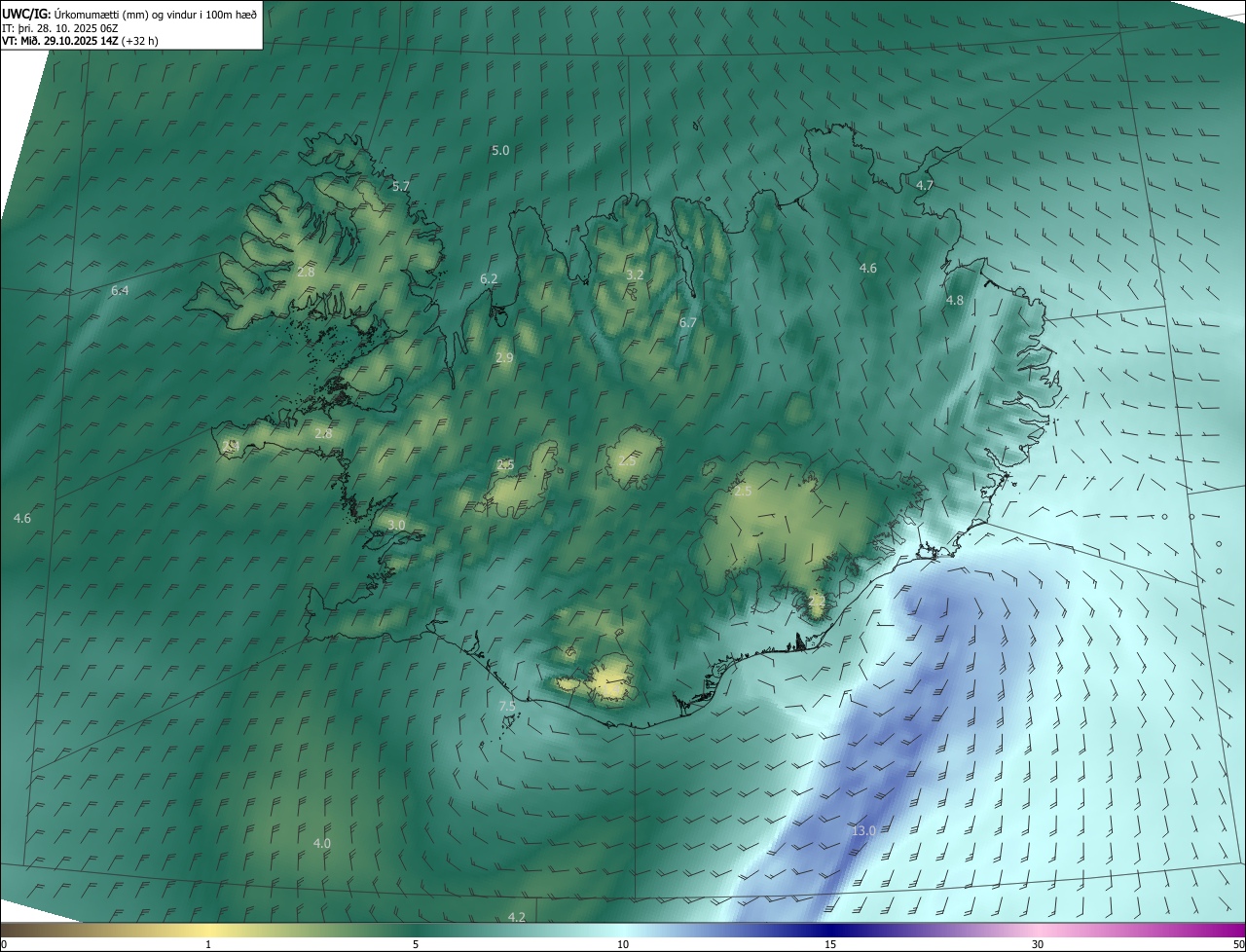This screenshot has width=1246, height=952.
Task: Click the 5.0 value north of Iceland
Action: click(x=500, y=150)
